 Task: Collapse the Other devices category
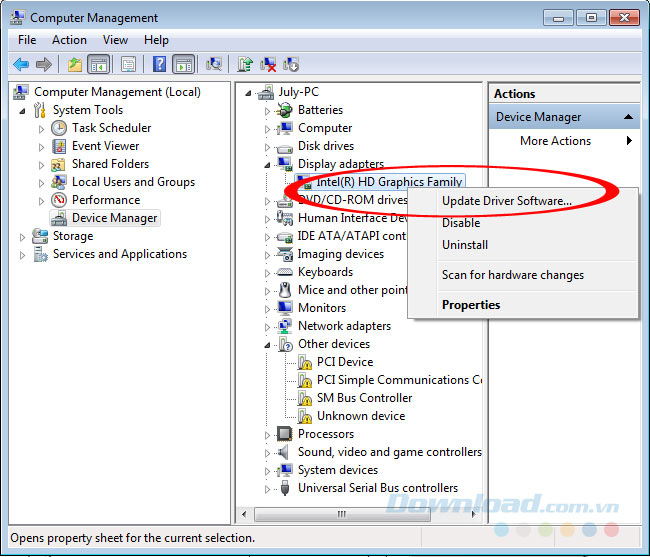click(268, 344)
